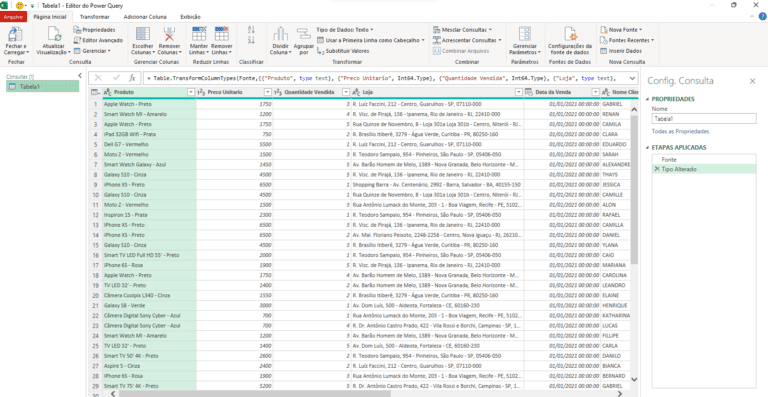Open the Arquivo menu
Viewport: 768px width, 397px height.
13,17
